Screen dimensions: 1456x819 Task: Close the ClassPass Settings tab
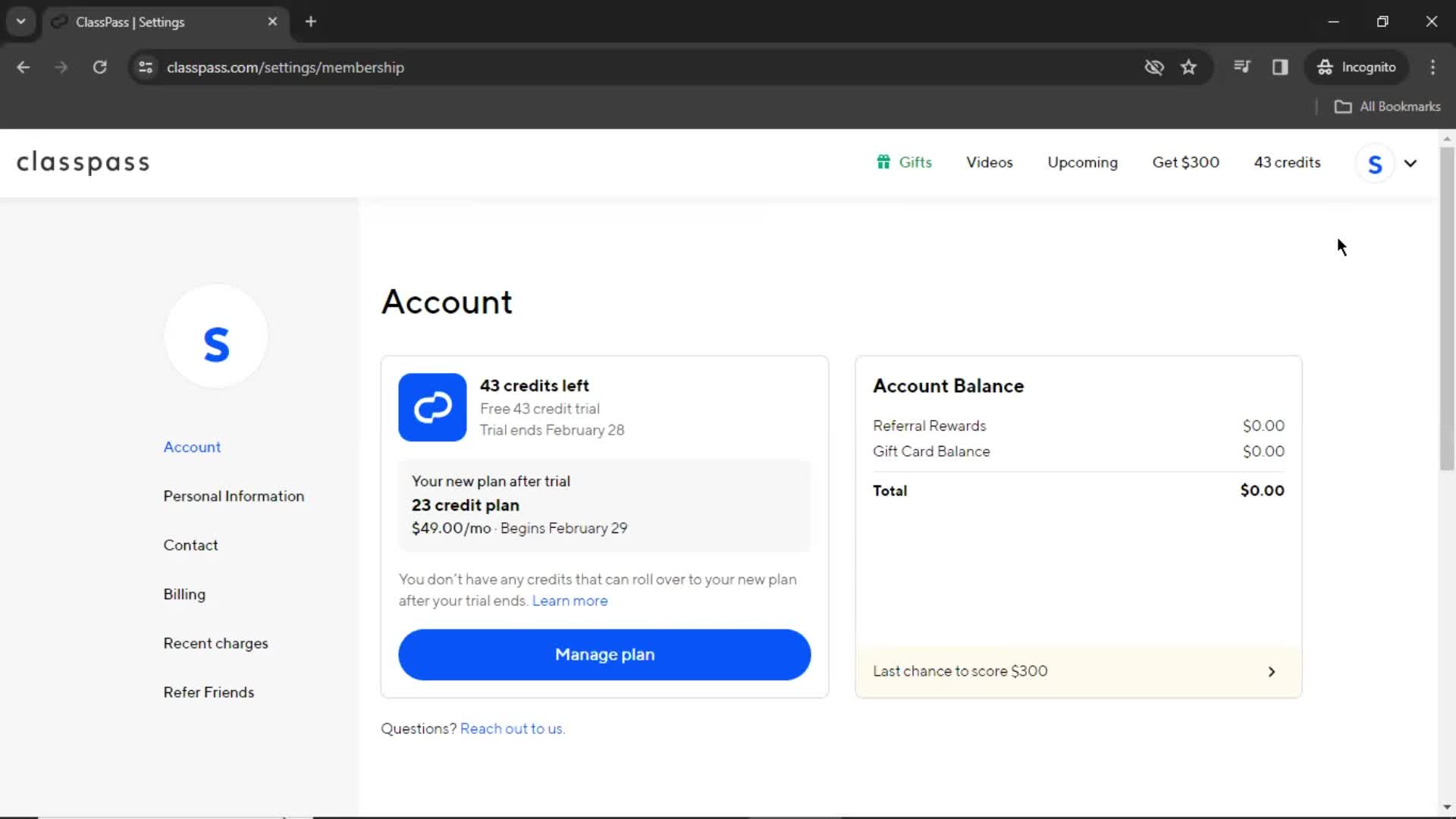(x=272, y=22)
